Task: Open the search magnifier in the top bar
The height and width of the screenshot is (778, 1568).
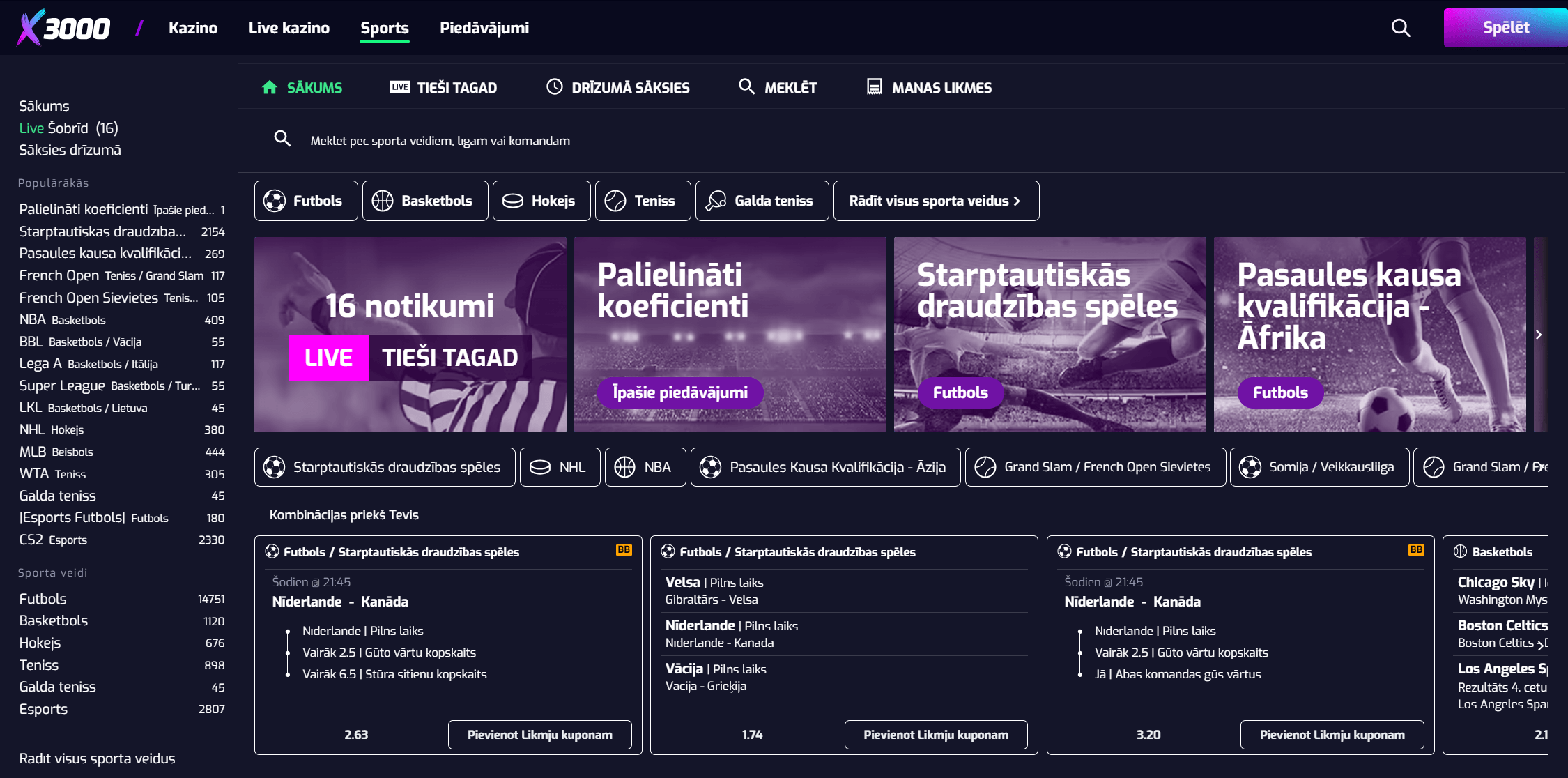Action: pos(1400,28)
